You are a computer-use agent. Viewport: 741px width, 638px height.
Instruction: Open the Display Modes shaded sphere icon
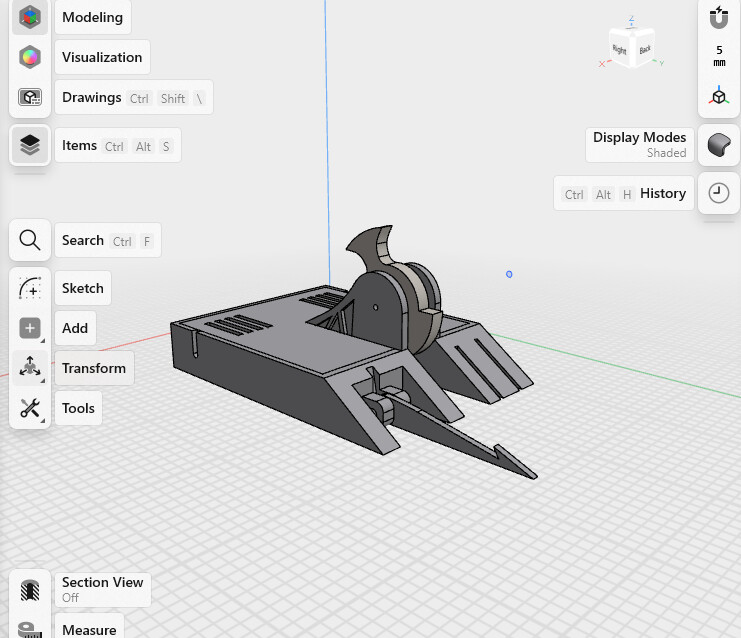718,145
